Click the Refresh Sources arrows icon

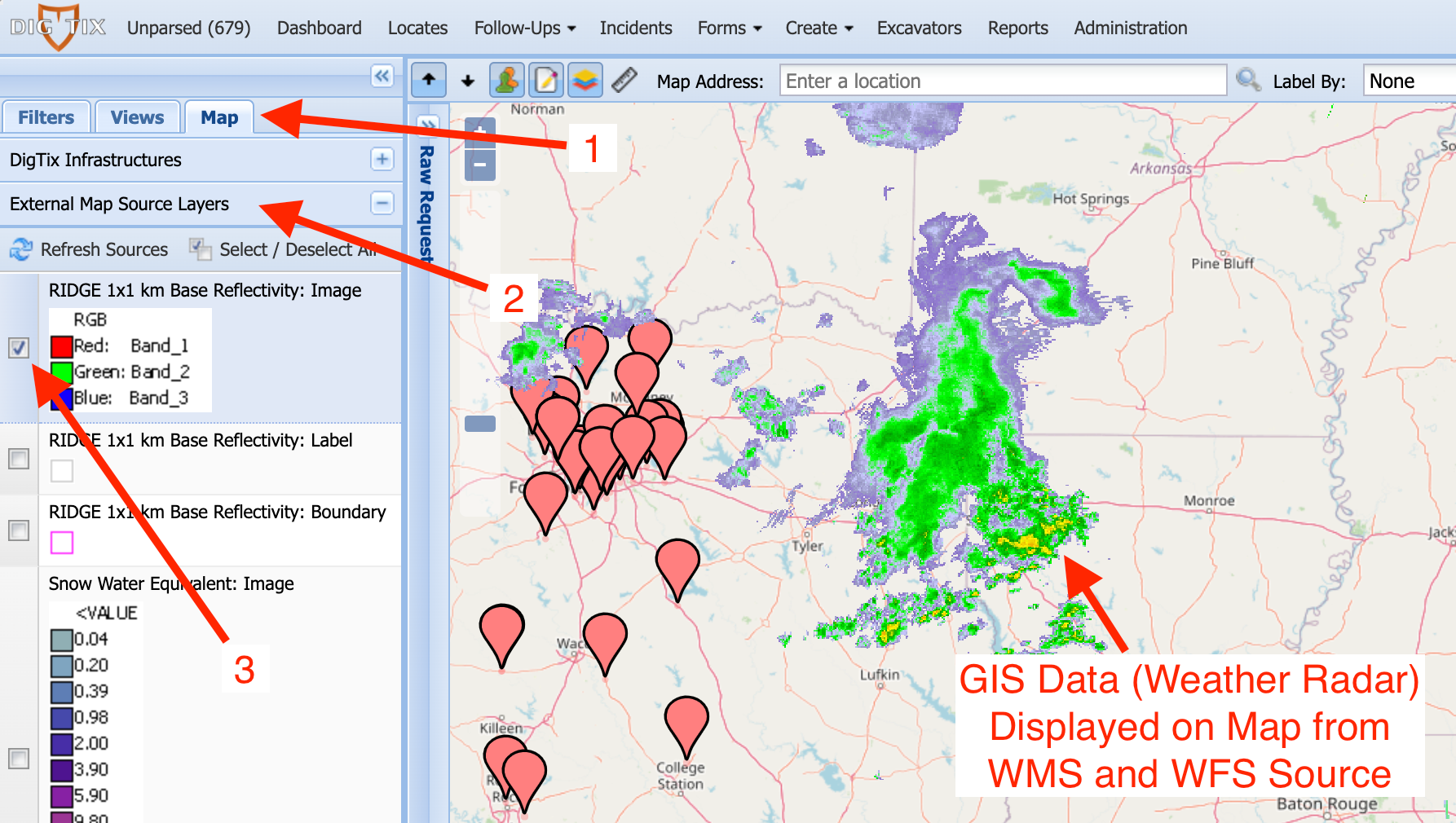tap(21, 249)
